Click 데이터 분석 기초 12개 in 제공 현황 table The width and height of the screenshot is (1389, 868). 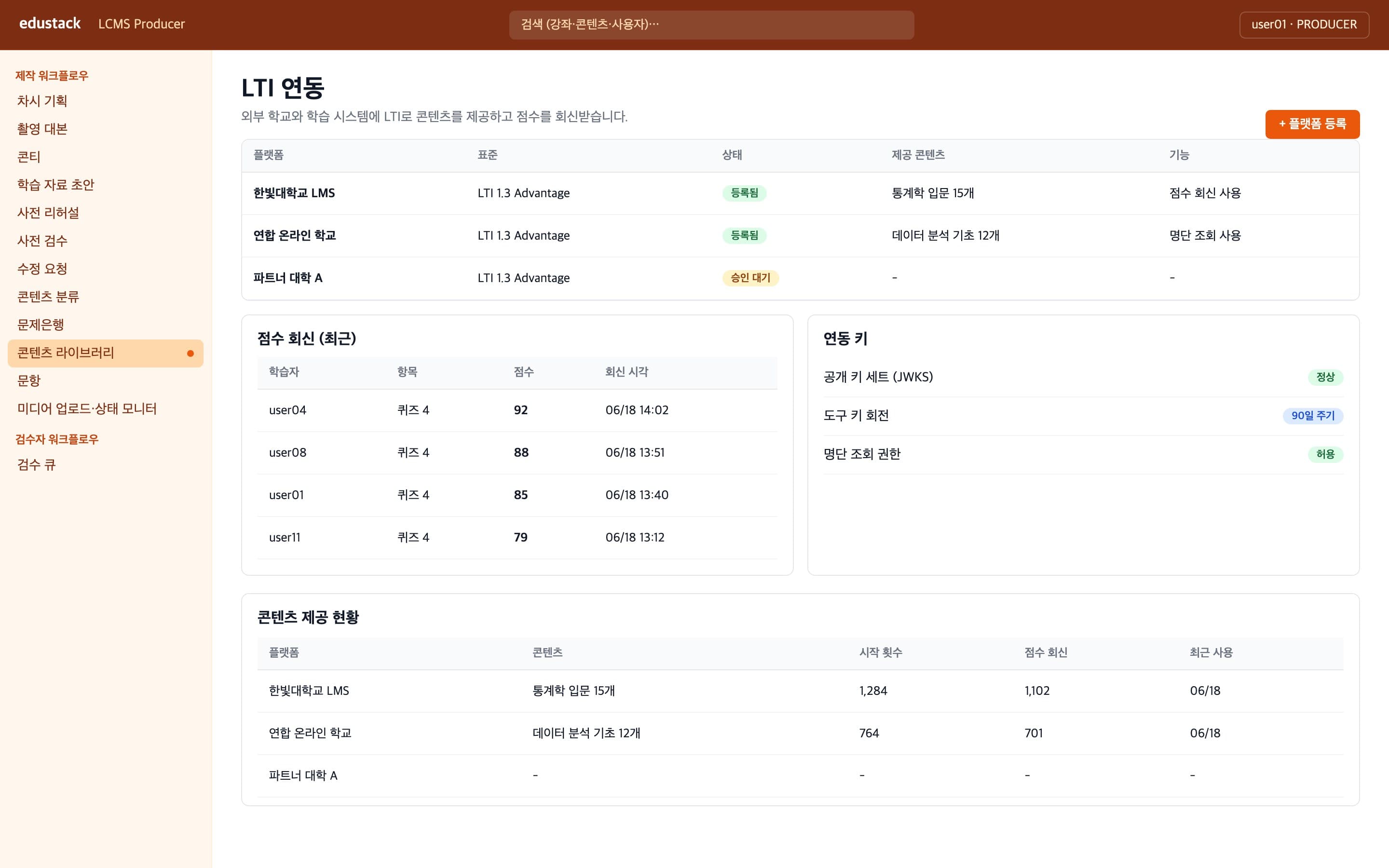586,733
